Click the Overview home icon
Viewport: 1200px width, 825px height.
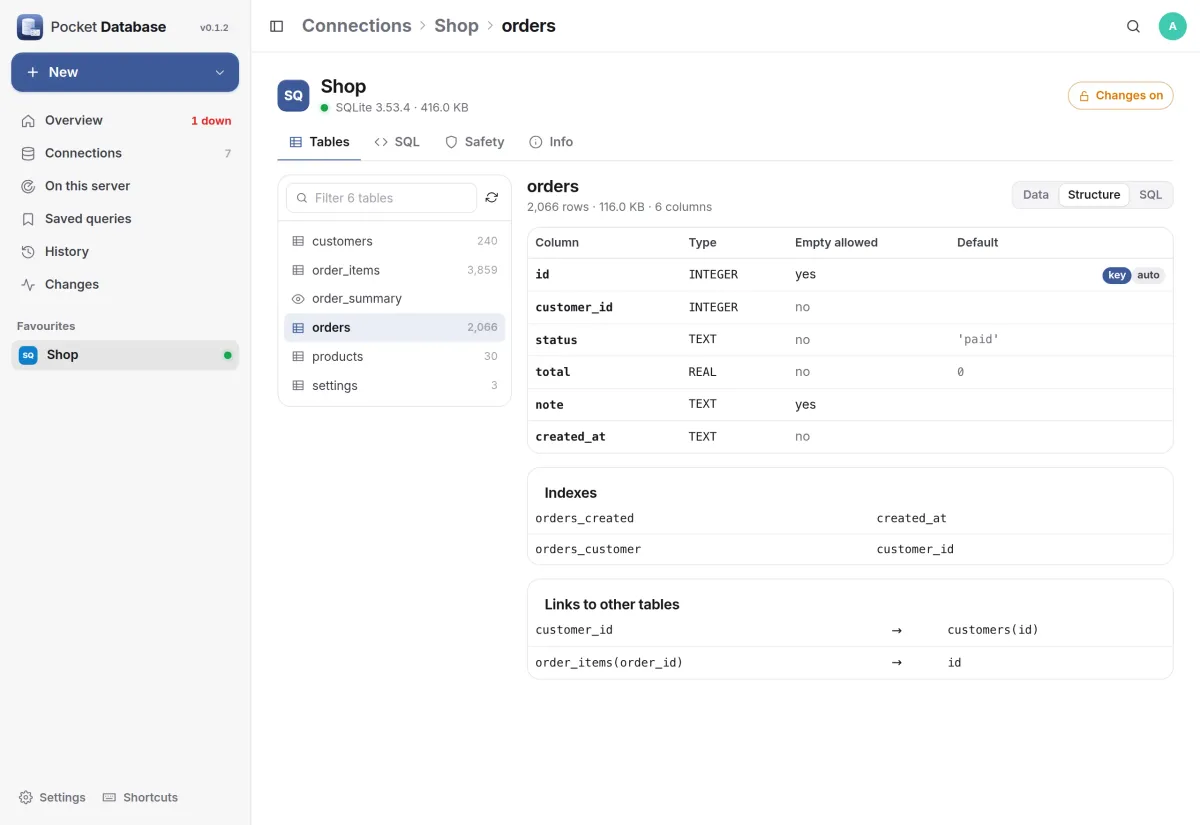[x=28, y=120]
